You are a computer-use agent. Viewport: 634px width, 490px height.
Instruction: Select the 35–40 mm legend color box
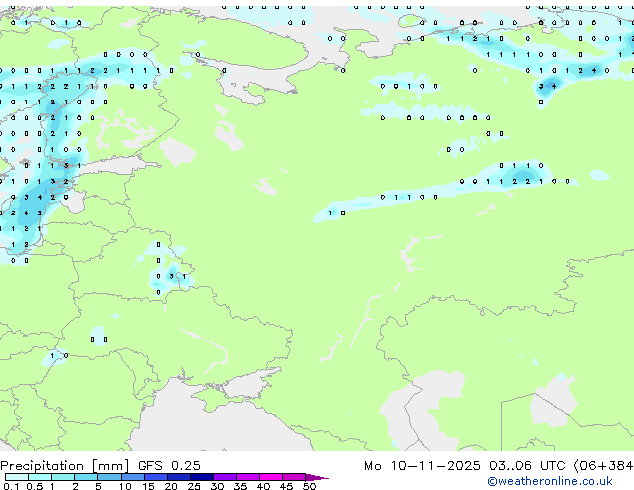tap(247, 477)
